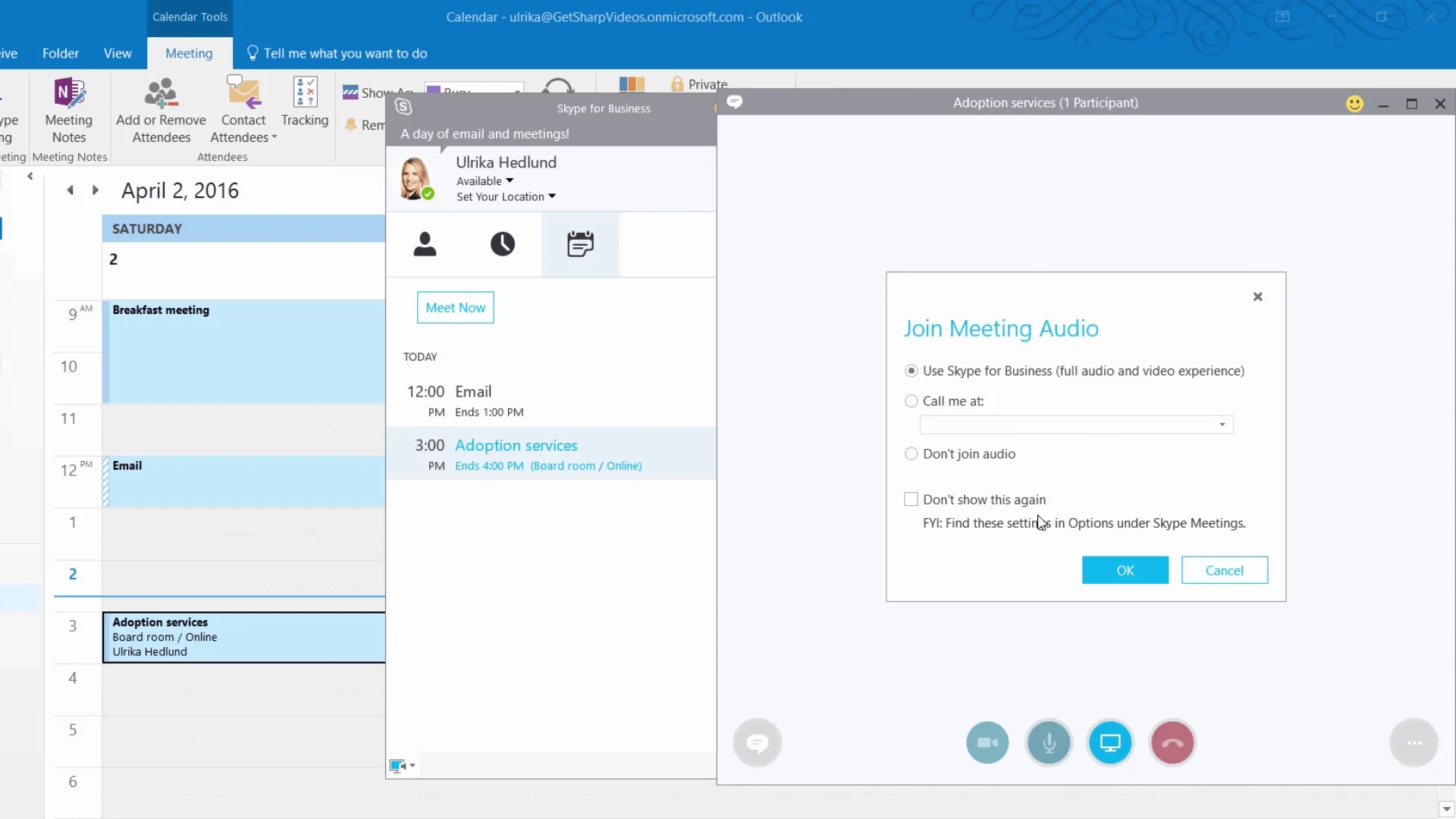Click the present screen monitor button
1456x819 pixels.
(1110, 742)
